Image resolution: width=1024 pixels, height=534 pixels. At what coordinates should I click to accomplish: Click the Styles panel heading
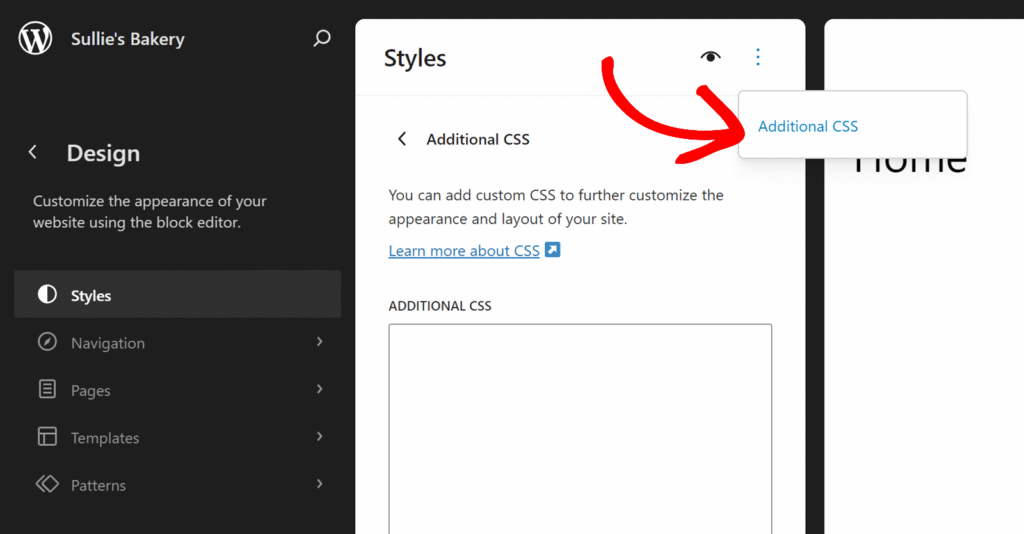point(415,58)
